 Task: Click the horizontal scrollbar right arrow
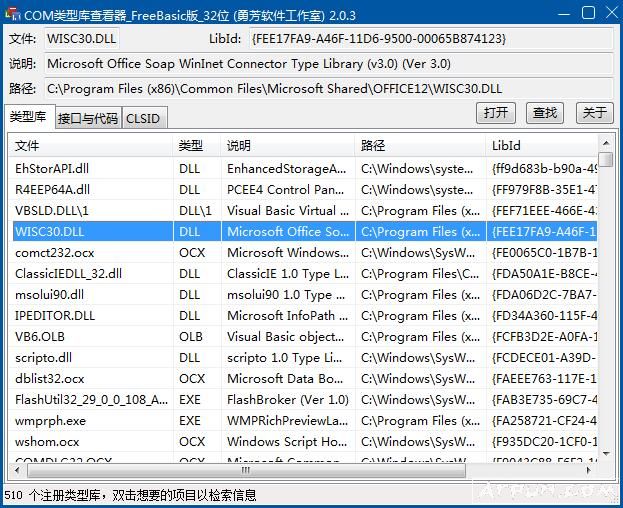[x=589, y=470]
